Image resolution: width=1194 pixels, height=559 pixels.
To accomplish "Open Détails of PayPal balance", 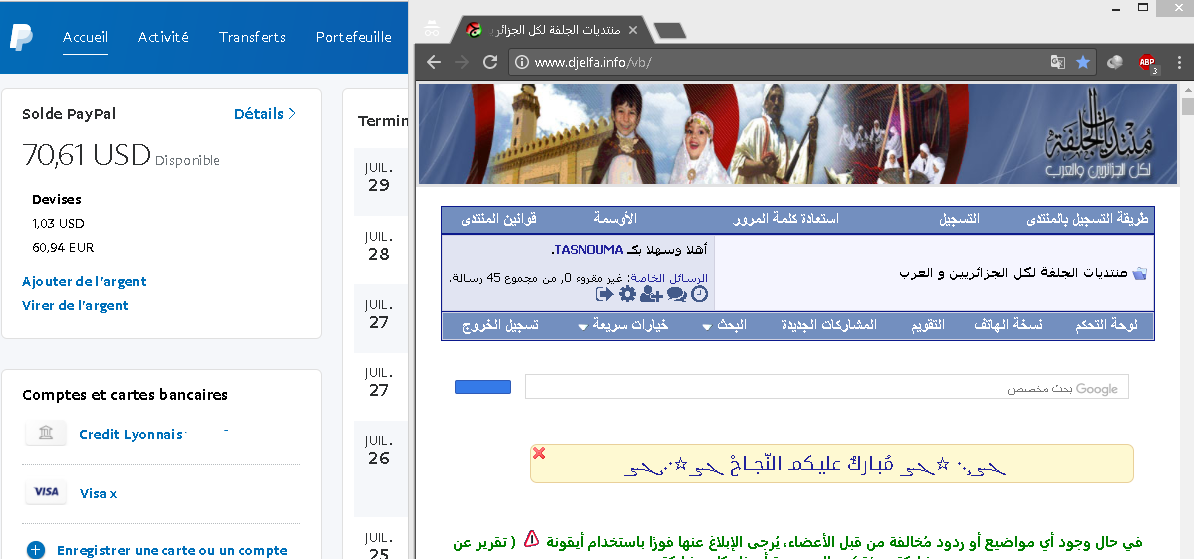I will point(264,113).
